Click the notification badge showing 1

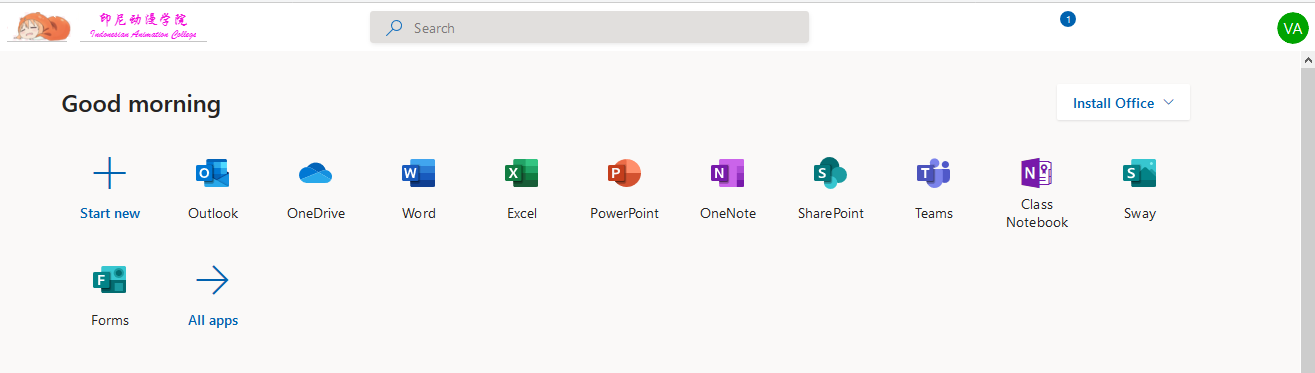1068,19
